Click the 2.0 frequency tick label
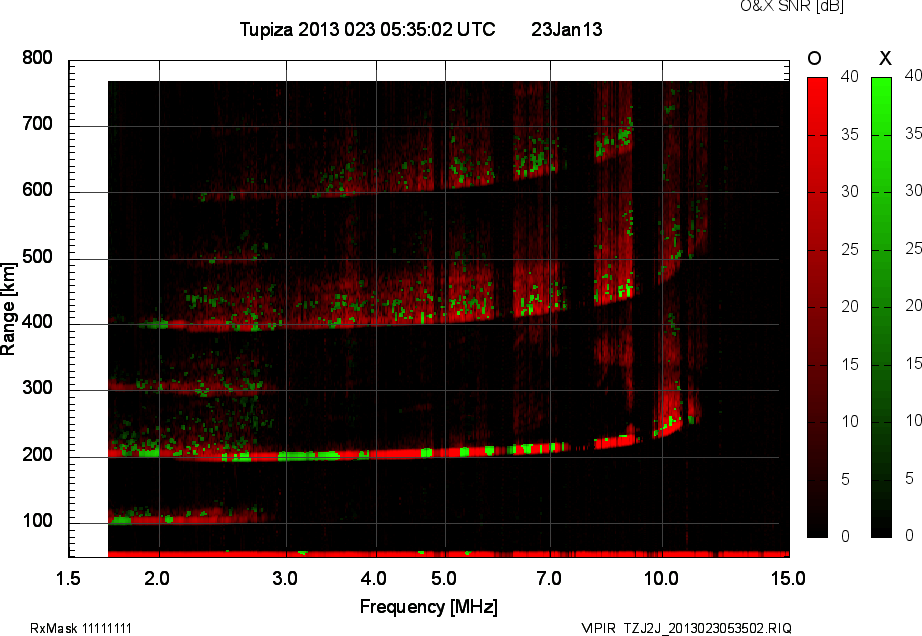Image resolution: width=922 pixels, height=636 pixels. (157, 578)
